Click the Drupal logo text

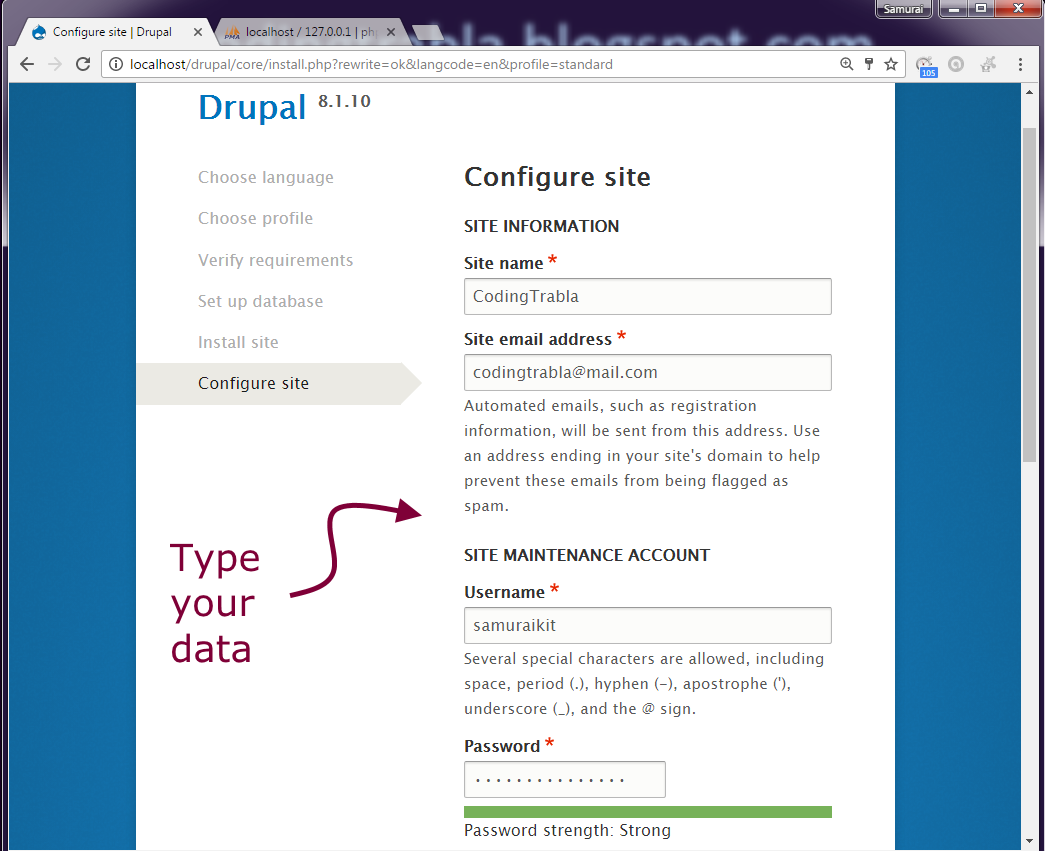point(252,108)
